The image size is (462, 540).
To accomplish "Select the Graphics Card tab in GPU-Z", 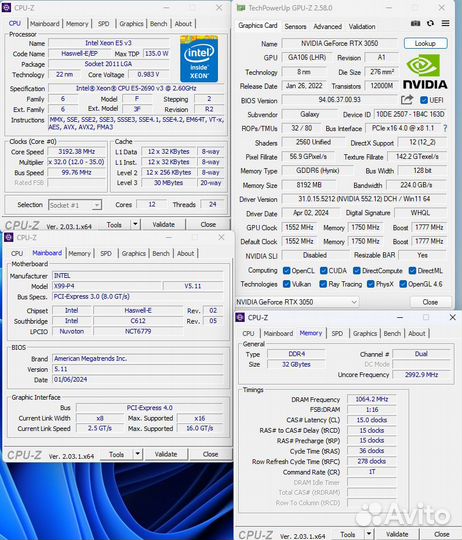I will pyautogui.click(x=258, y=25).
